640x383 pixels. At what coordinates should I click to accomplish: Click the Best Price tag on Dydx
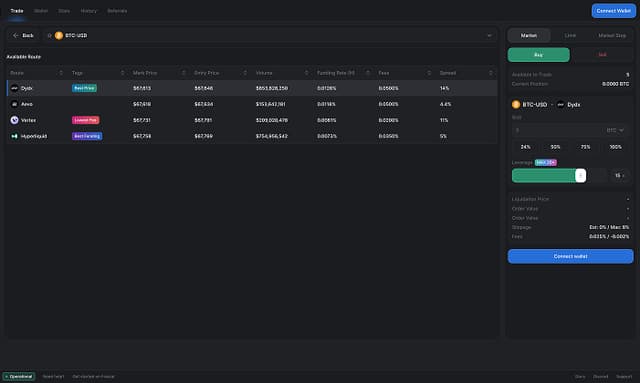coord(84,88)
